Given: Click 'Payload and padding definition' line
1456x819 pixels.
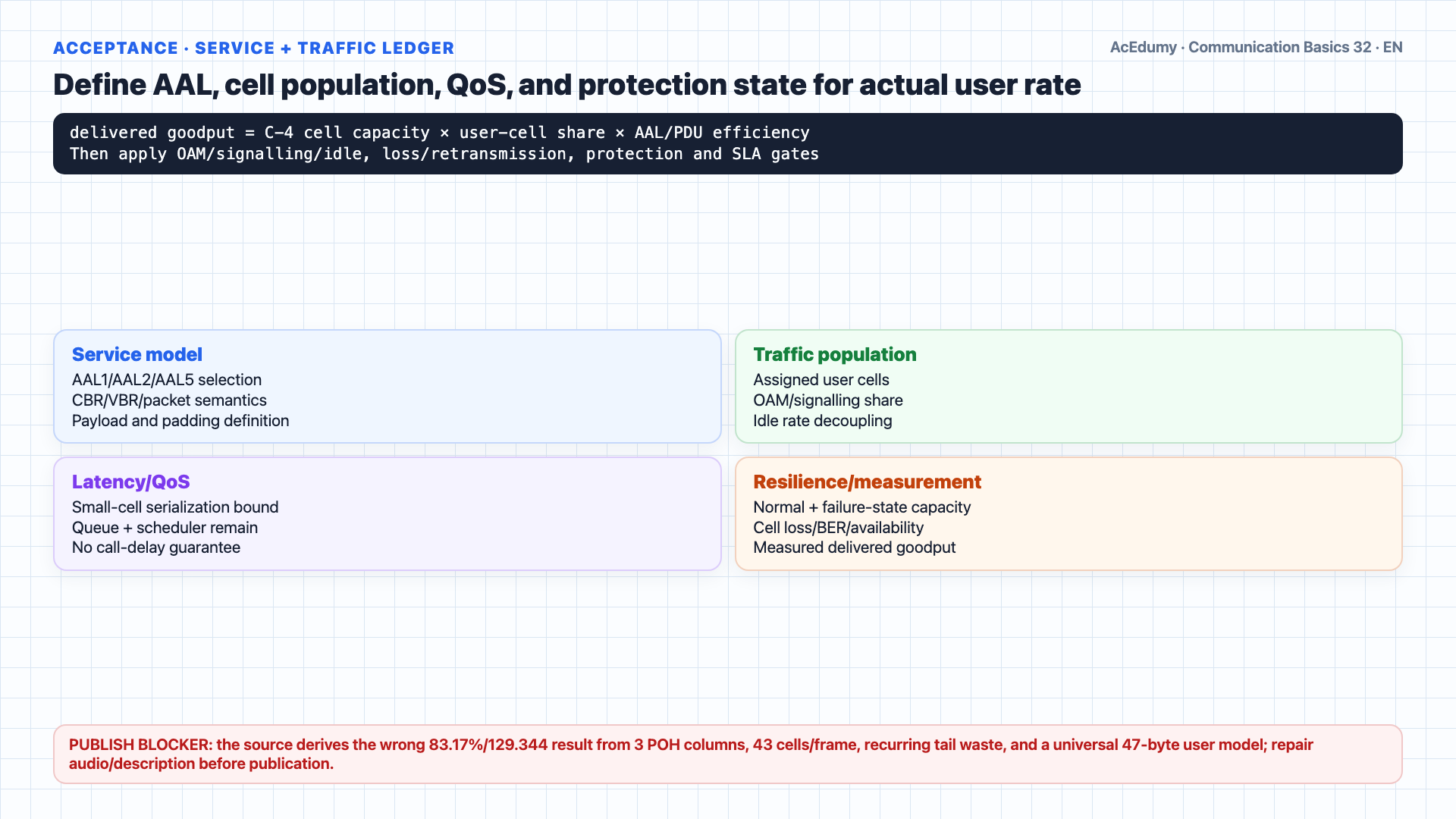Looking at the screenshot, I should (180, 420).
